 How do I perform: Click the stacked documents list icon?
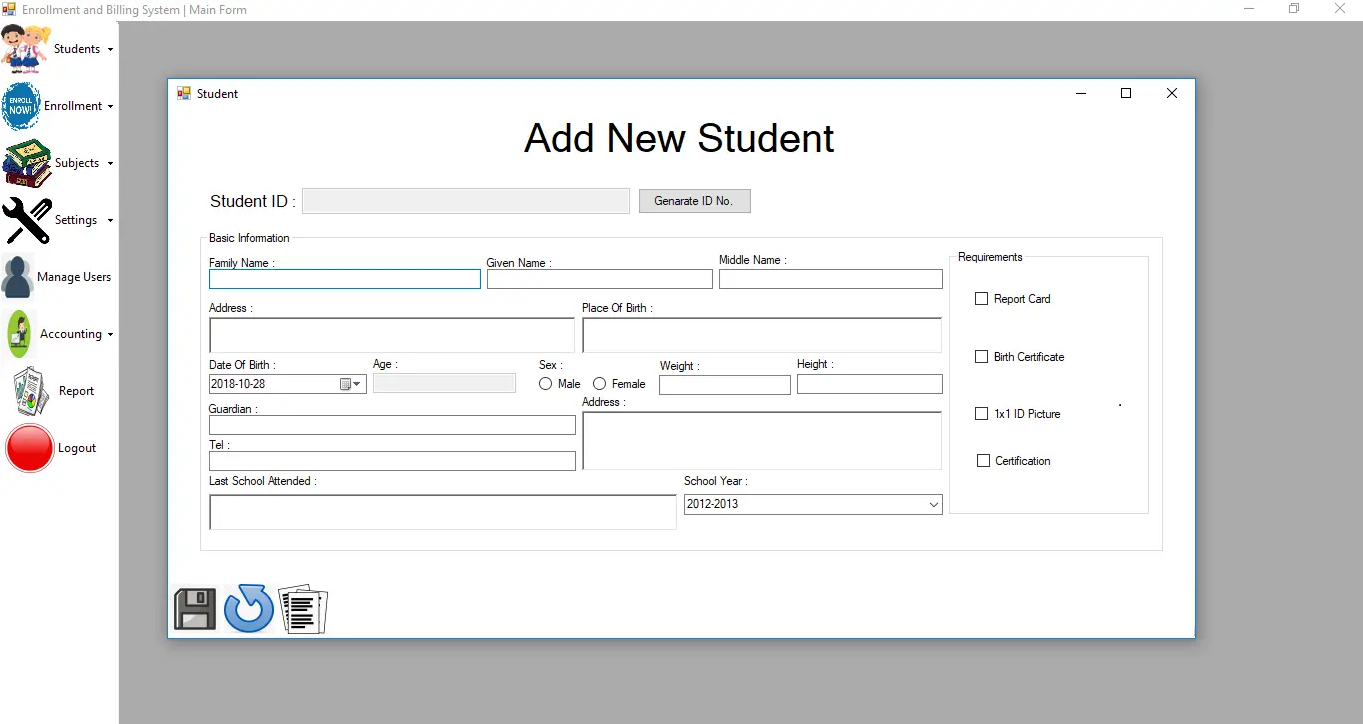303,610
